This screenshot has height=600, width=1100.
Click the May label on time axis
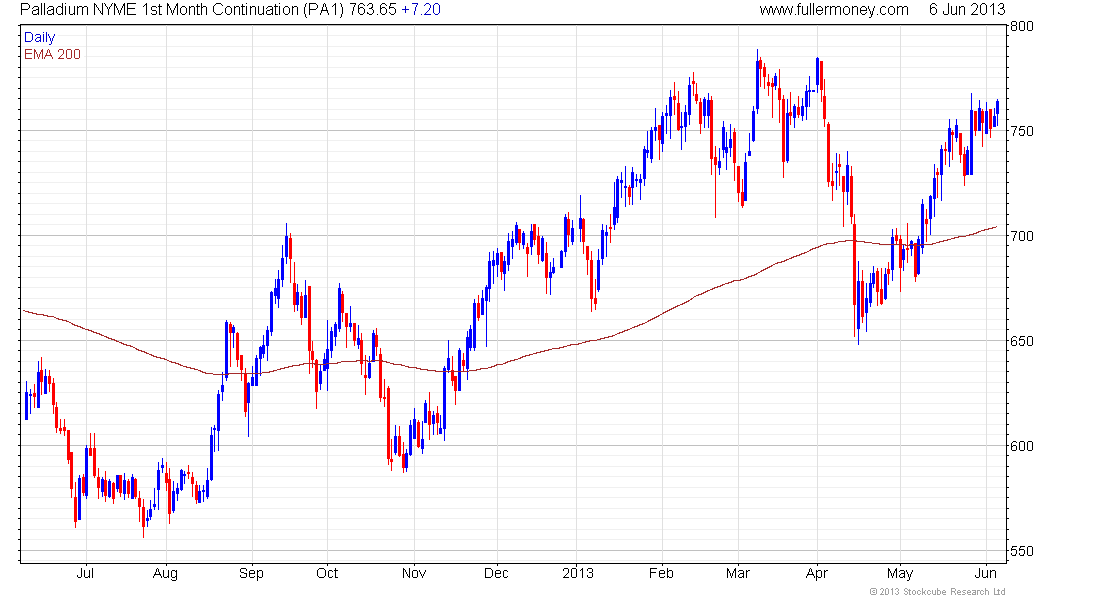899,574
